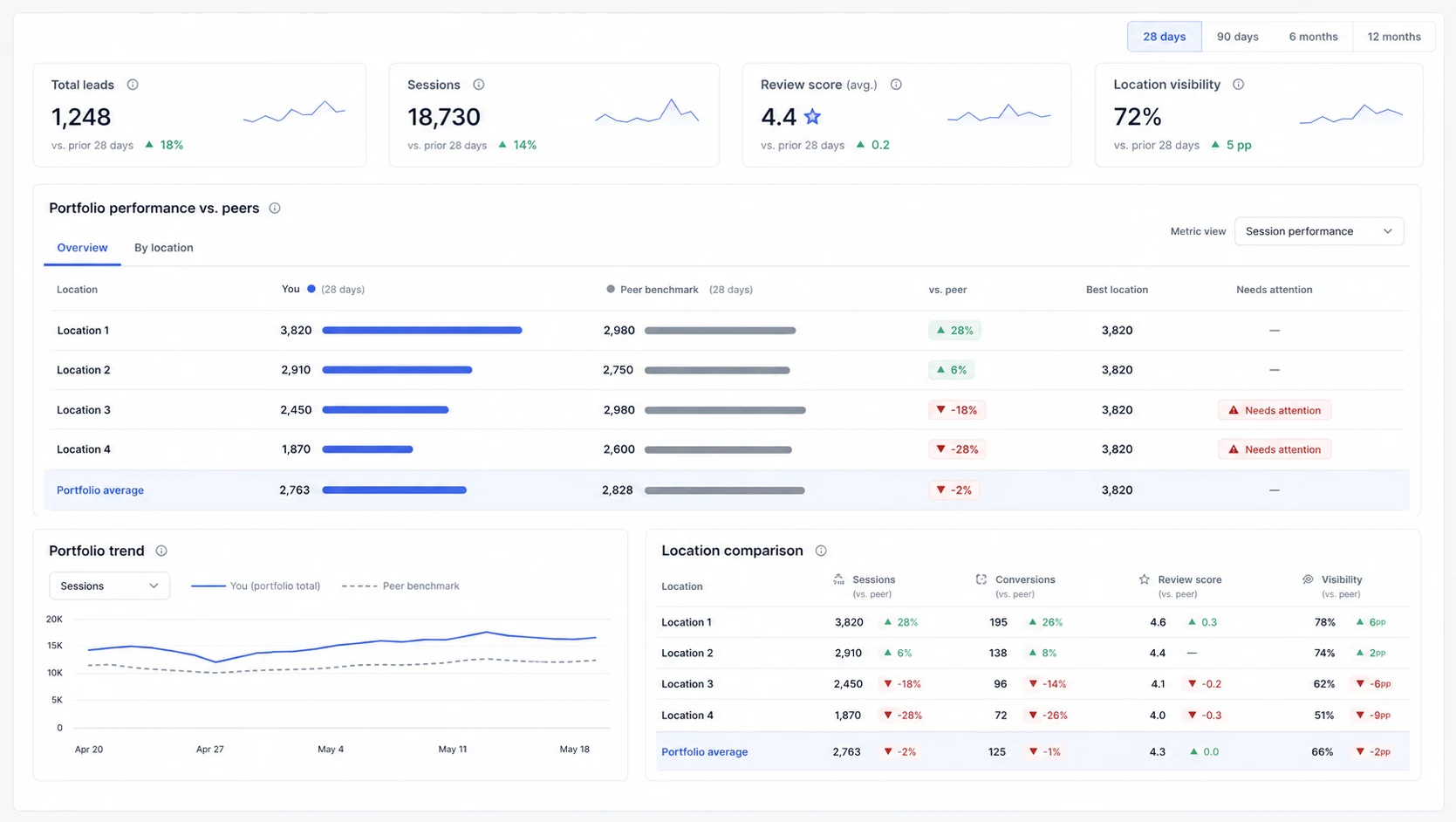The image size is (1456, 822).
Task: Click the Location visibility sparkline chart
Action: tap(1351, 114)
